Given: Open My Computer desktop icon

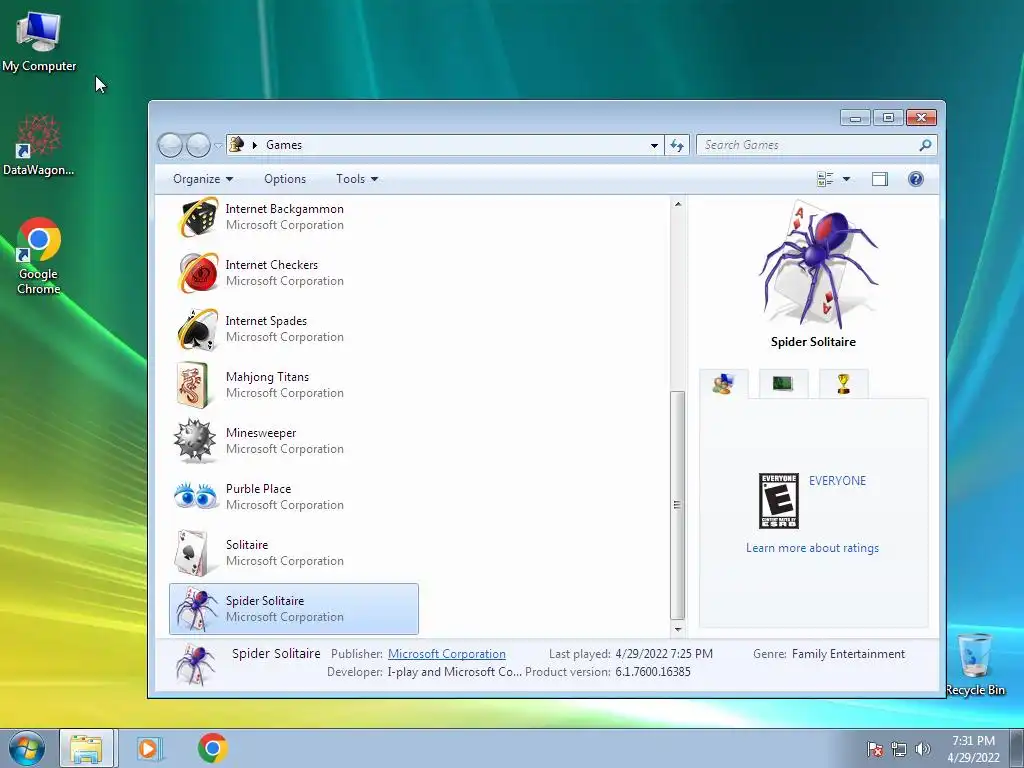Looking at the screenshot, I should (39, 41).
